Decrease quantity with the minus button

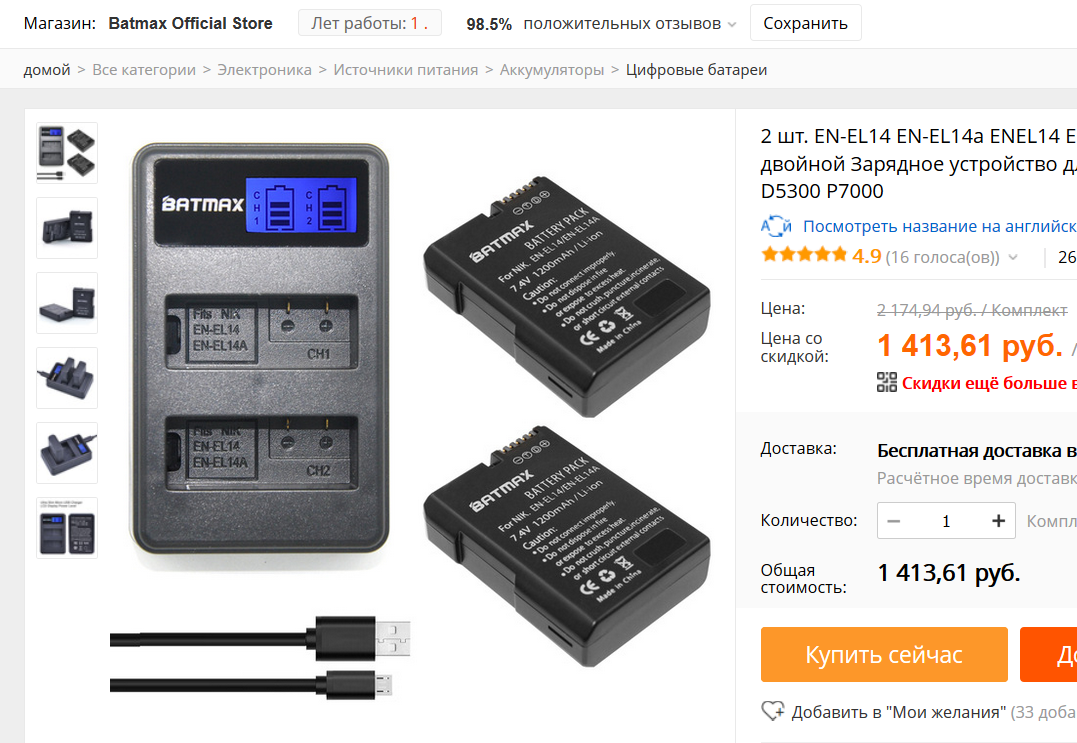[894, 521]
